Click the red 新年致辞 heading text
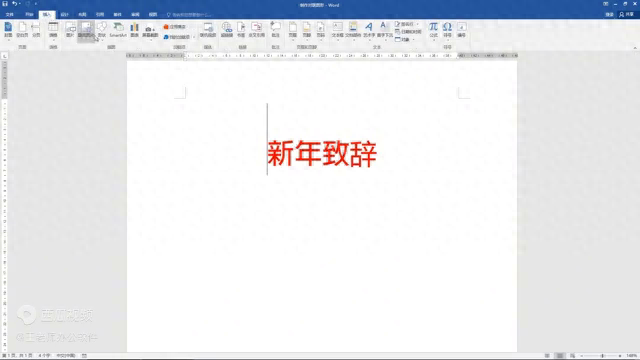Image resolution: width=640 pixels, height=360 pixels. pos(322,153)
